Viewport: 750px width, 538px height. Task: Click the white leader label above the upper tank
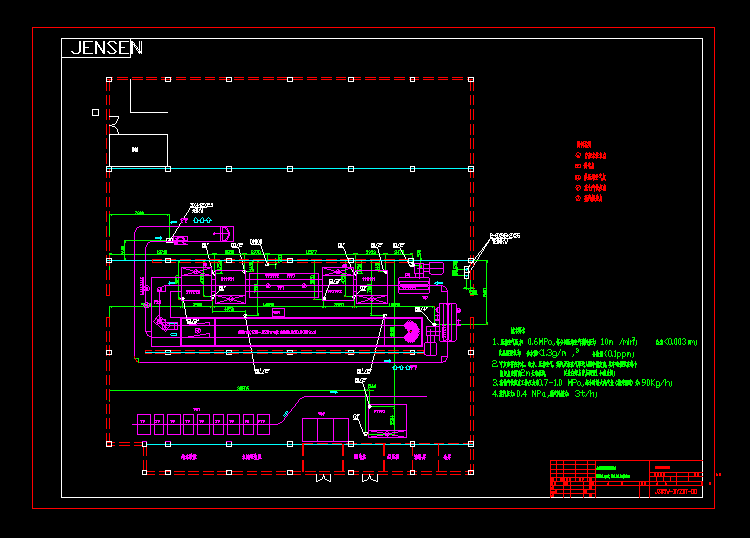[x=201, y=208]
